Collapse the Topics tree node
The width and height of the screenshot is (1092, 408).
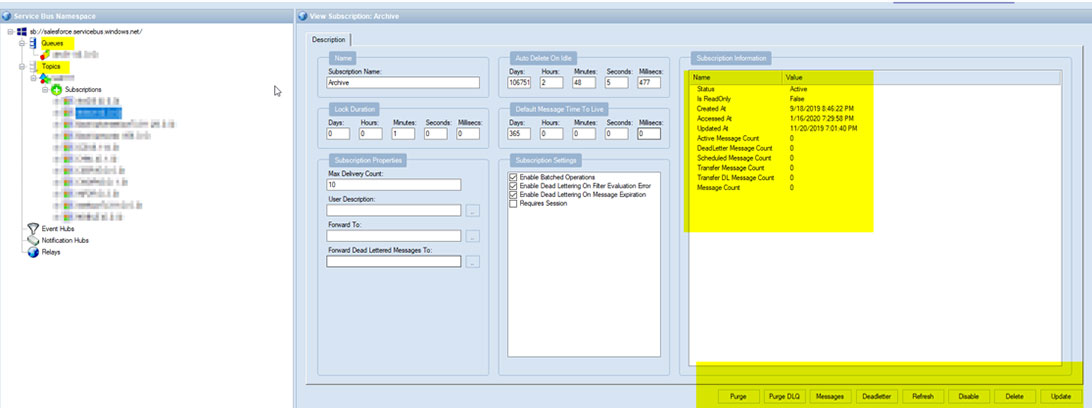click(22, 67)
